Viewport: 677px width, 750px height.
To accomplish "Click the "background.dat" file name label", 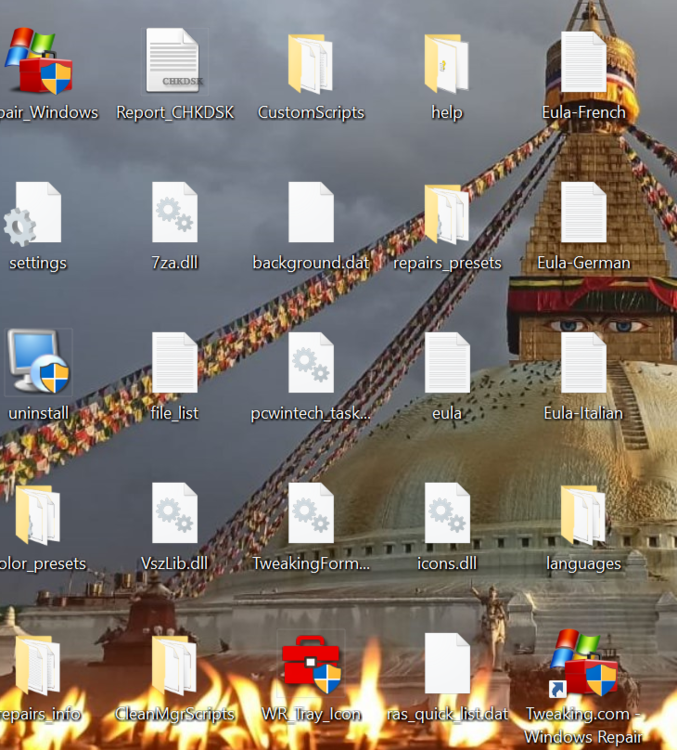I will 311,263.
